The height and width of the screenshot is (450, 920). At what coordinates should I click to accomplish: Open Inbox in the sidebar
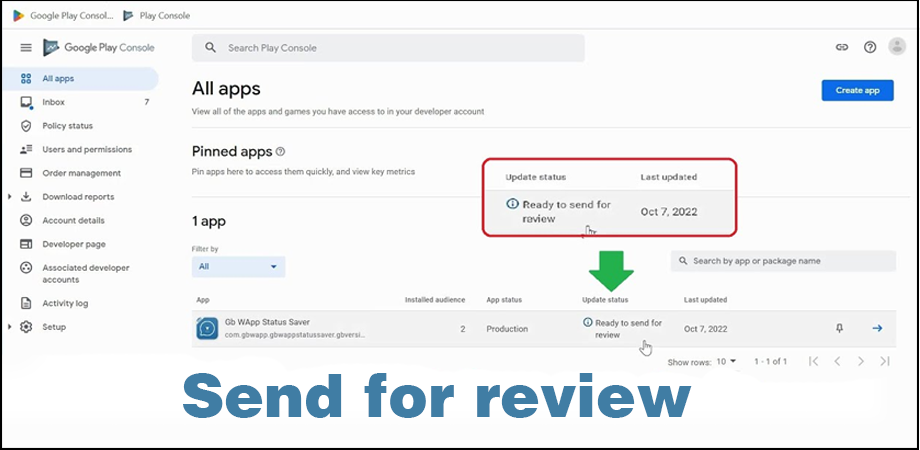coord(54,102)
